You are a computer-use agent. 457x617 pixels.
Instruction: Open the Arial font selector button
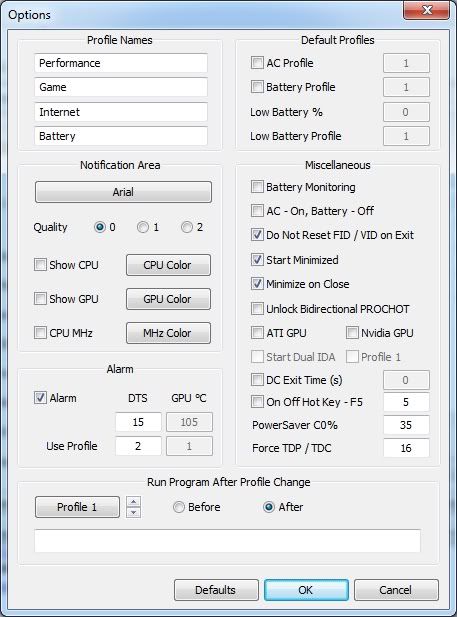click(x=123, y=192)
